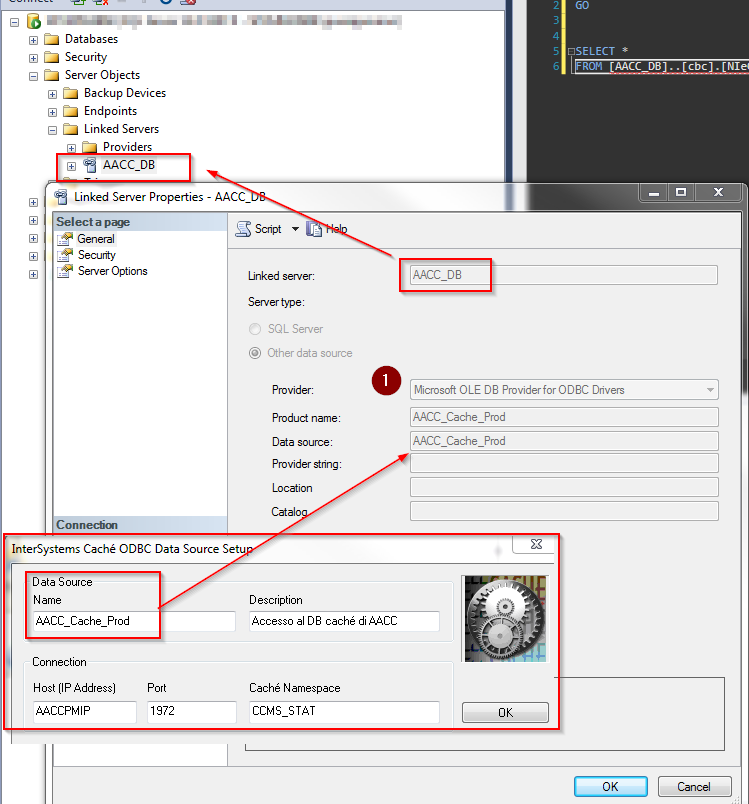
Task: Expand the Backup Devices node
Action: pyautogui.click(x=52, y=94)
